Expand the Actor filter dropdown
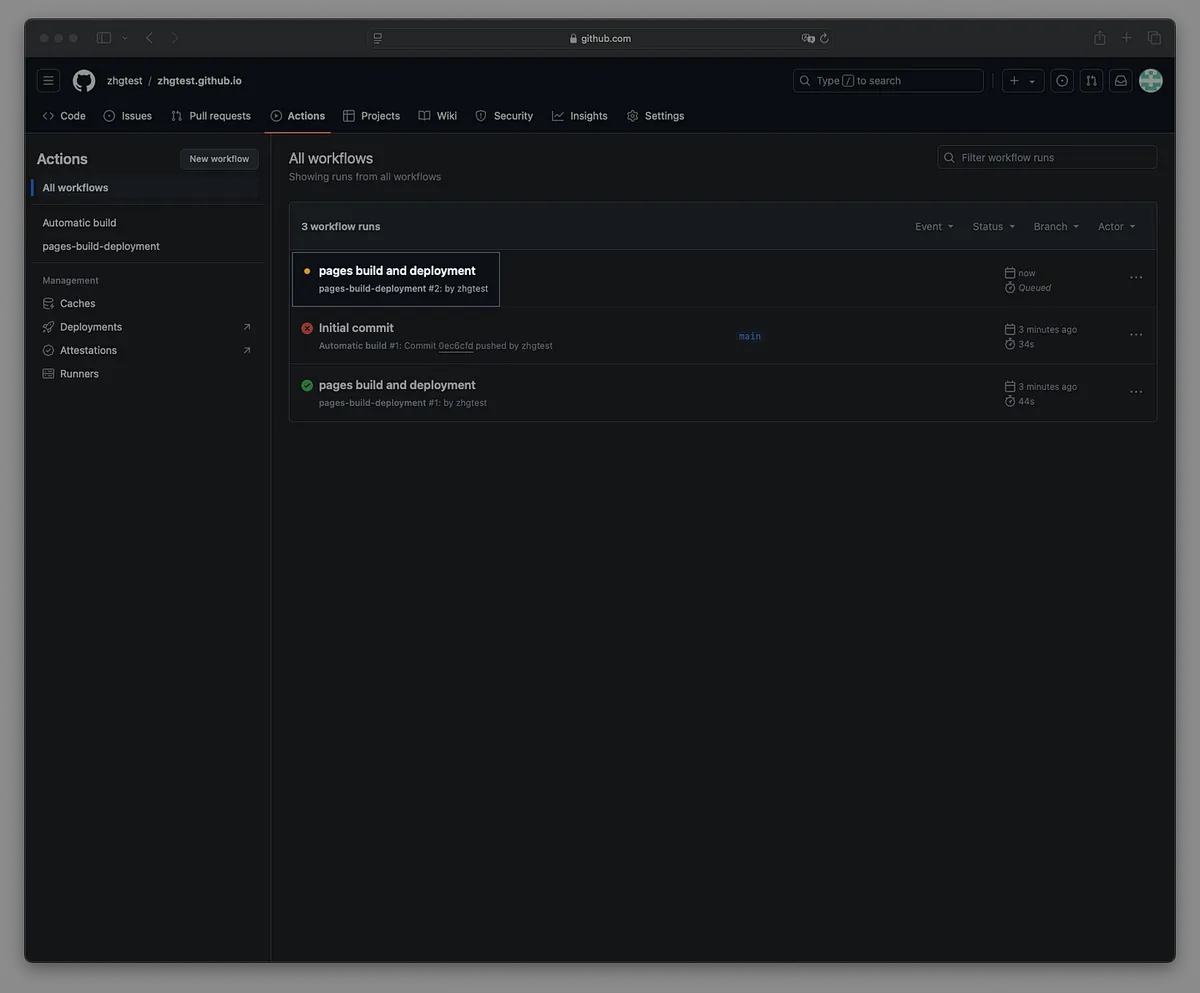The image size is (1200, 993). (1116, 227)
